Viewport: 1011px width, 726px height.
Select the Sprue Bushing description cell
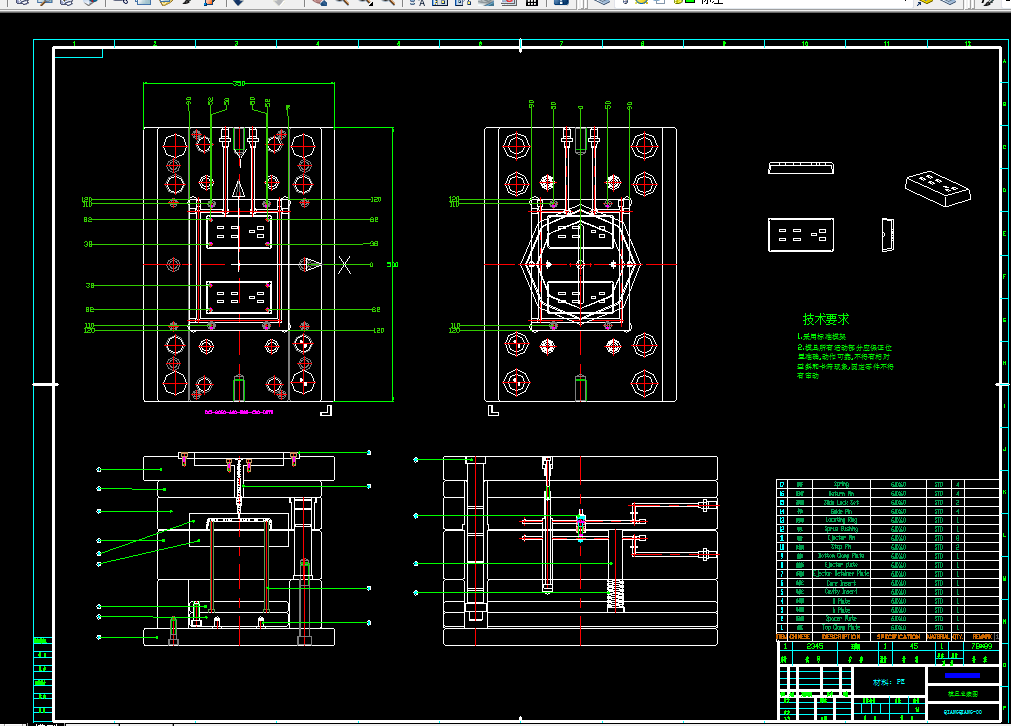[841, 529]
